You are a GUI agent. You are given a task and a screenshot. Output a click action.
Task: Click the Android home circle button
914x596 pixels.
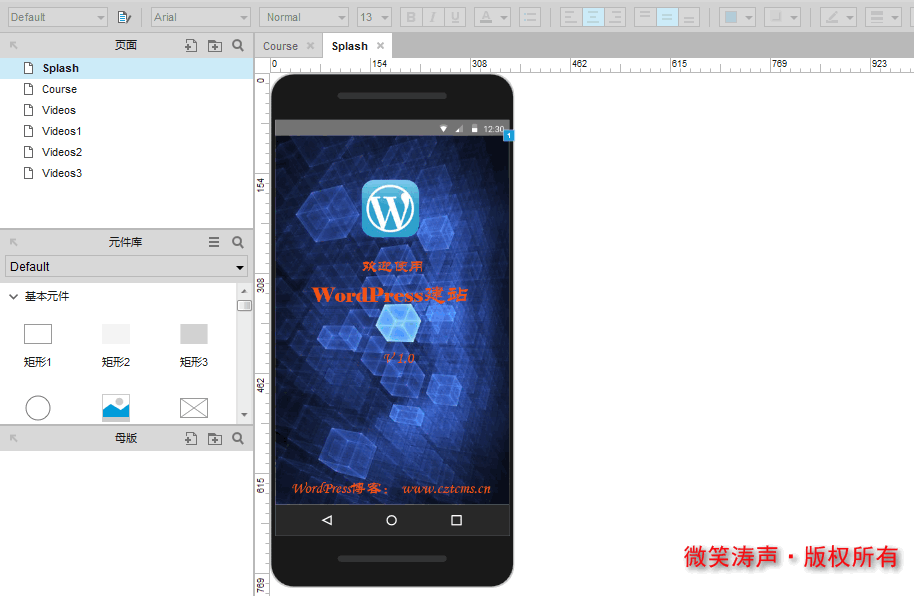point(392,520)
